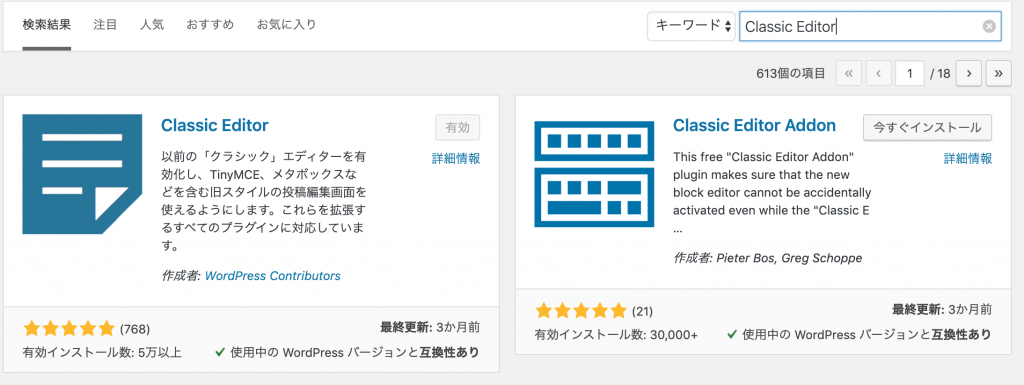Screen dimensions: 1024x385
Task: Switch to the 注目 tab
Action: (x=105, y=25)
